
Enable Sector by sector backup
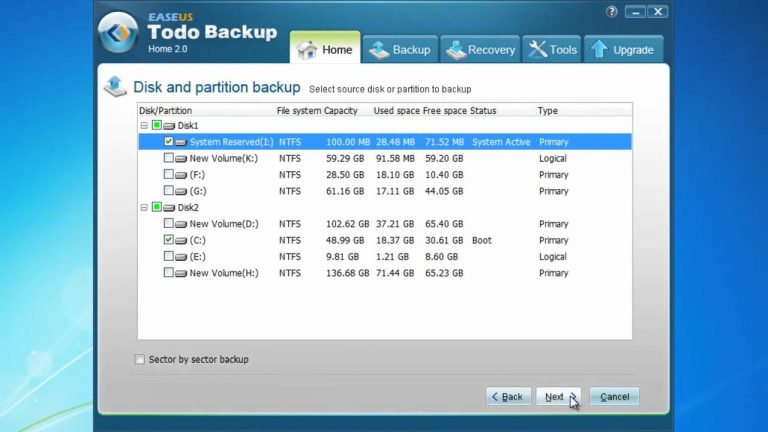click(x=140, y=359)
